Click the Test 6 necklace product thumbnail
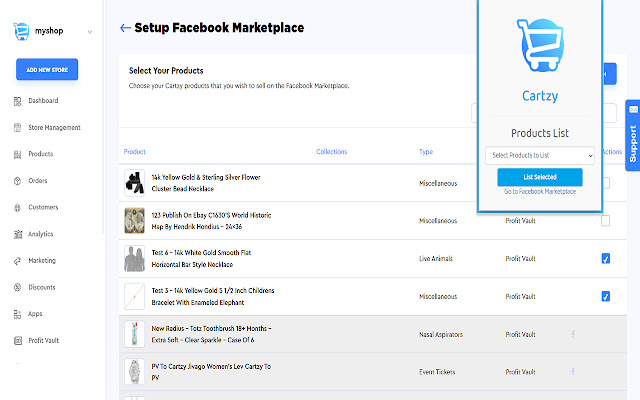The width and height of the screenshot is (640, 400). tap(134, 258)
